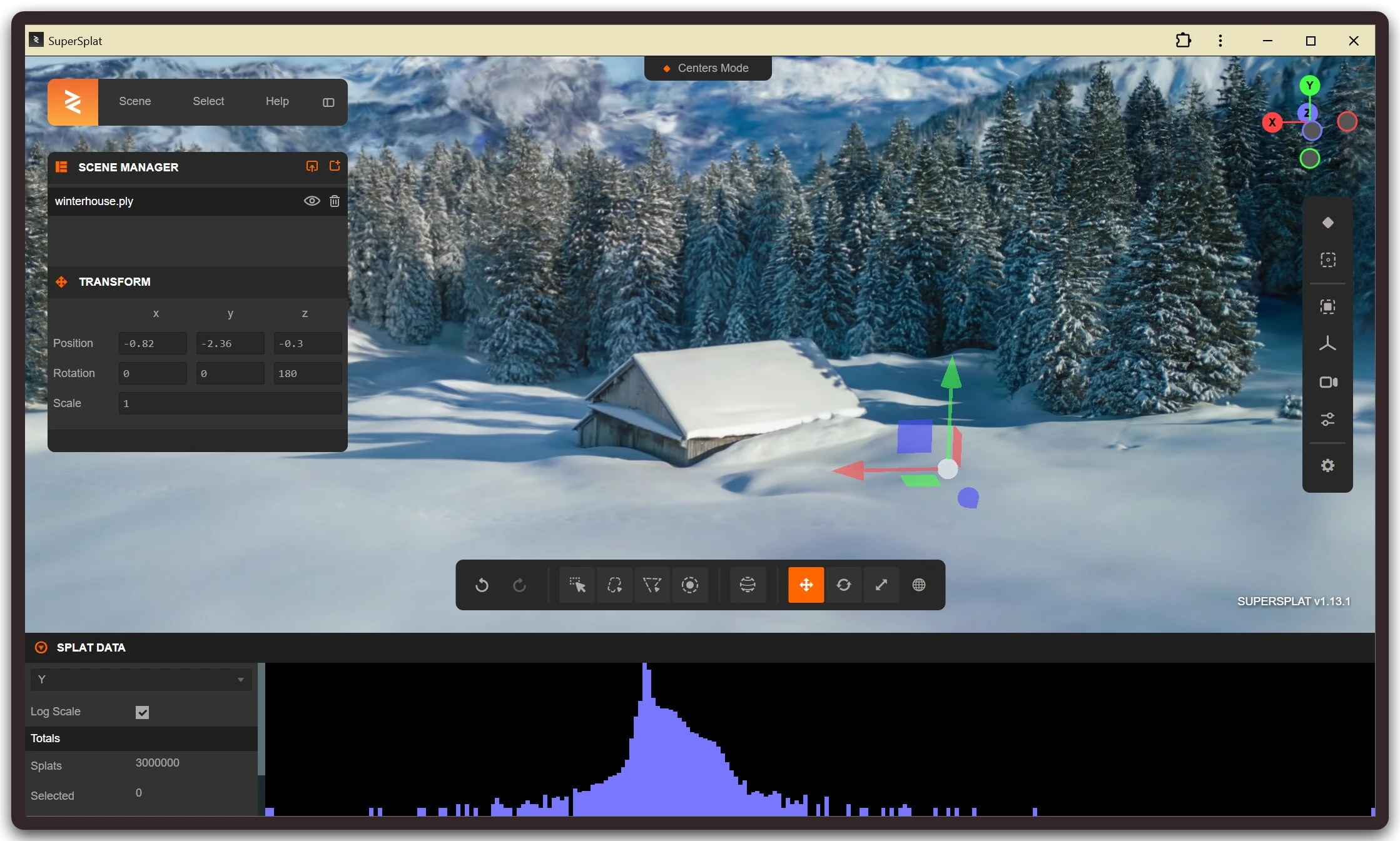Delete winterhouse.ply with trash icon
Image resolution: width=1400 pixels, height=841 pixels.
335,201
